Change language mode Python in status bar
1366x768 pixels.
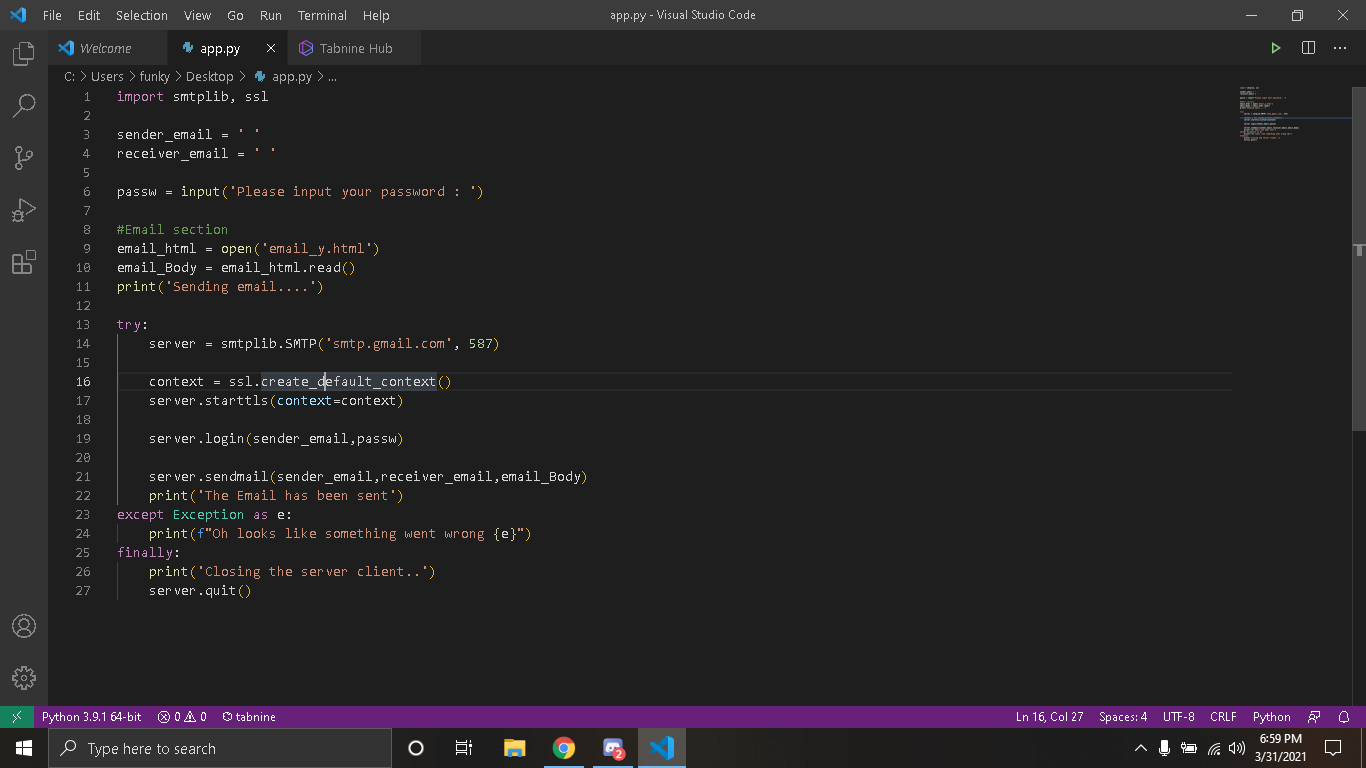(1271, 717)
